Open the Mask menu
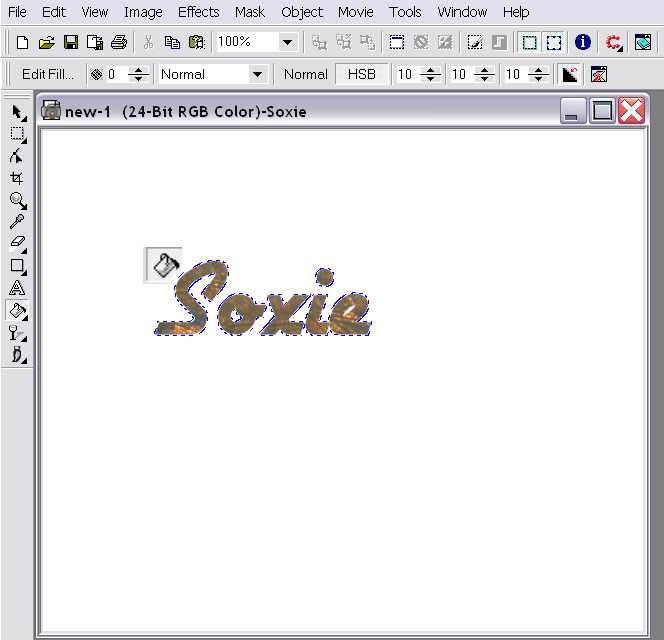The image size is (664, 640). [x=250, y=12]
